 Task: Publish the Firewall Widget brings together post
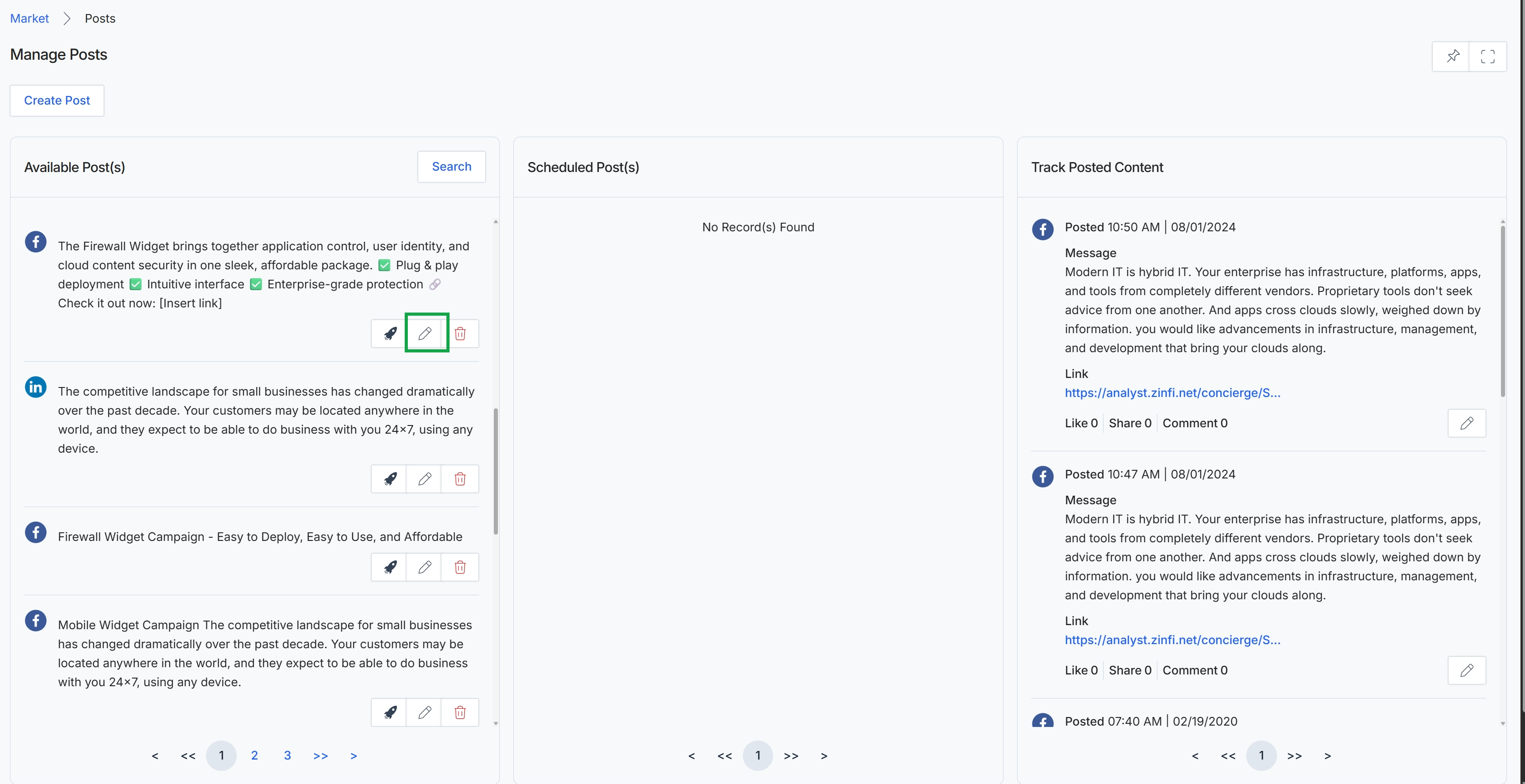(x=389, y=333)
